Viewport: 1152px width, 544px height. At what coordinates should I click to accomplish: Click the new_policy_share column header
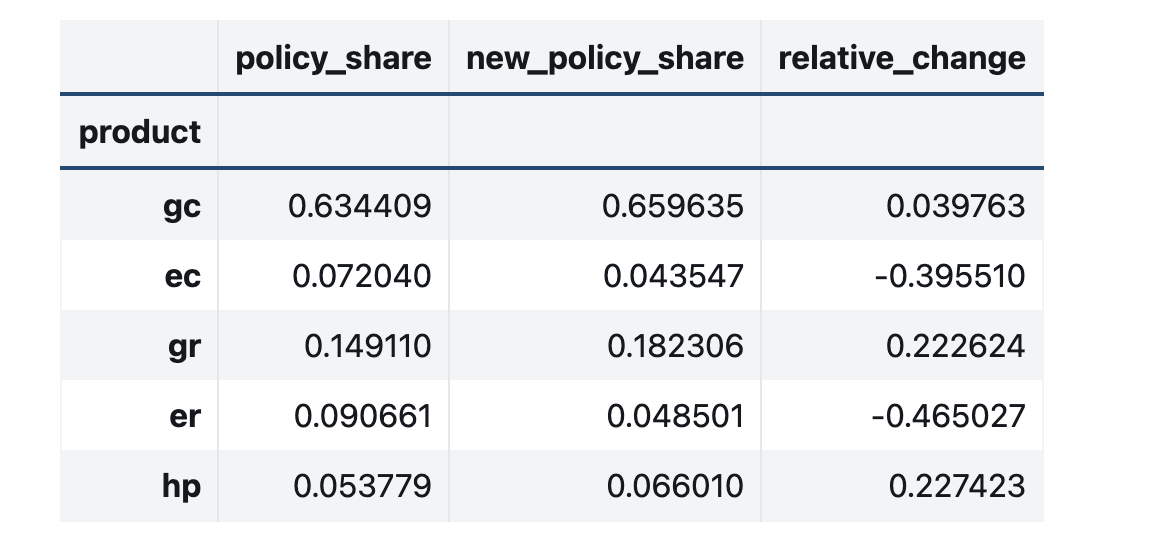pos(605,58)
